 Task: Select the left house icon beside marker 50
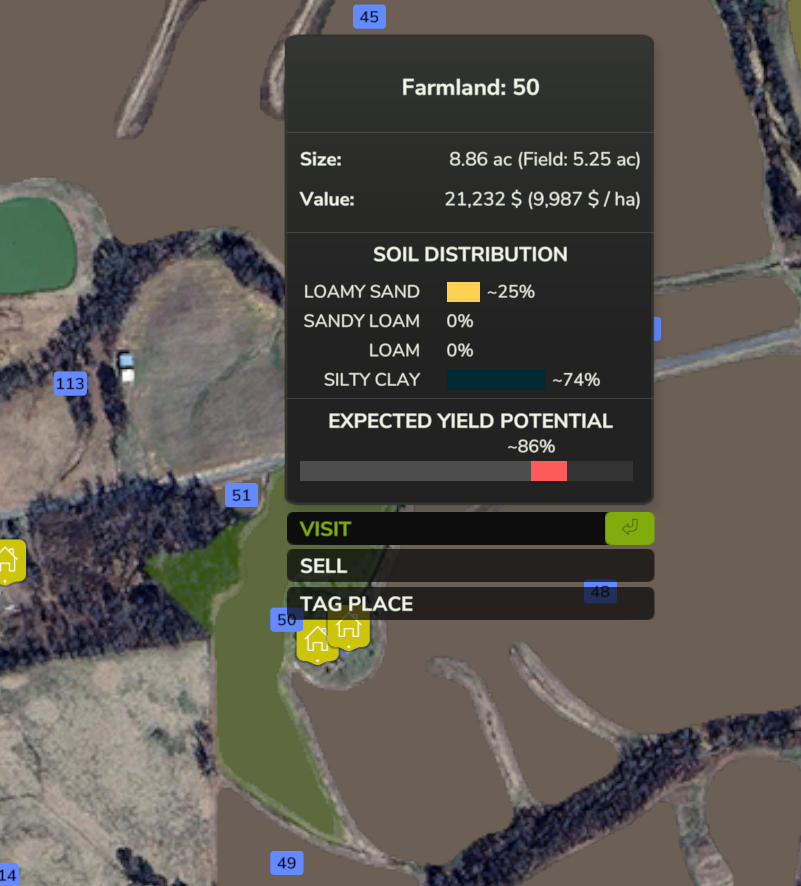(317, 640)
